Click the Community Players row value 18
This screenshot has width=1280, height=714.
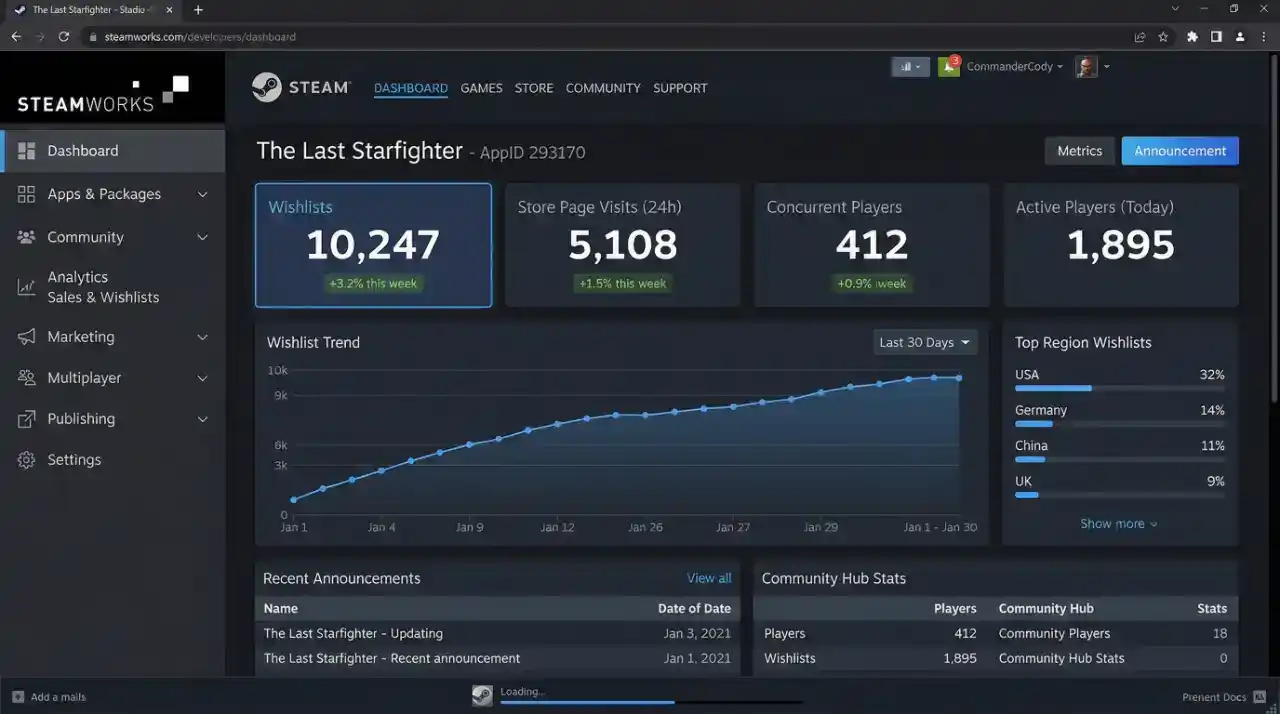[x=1219, y=633]
